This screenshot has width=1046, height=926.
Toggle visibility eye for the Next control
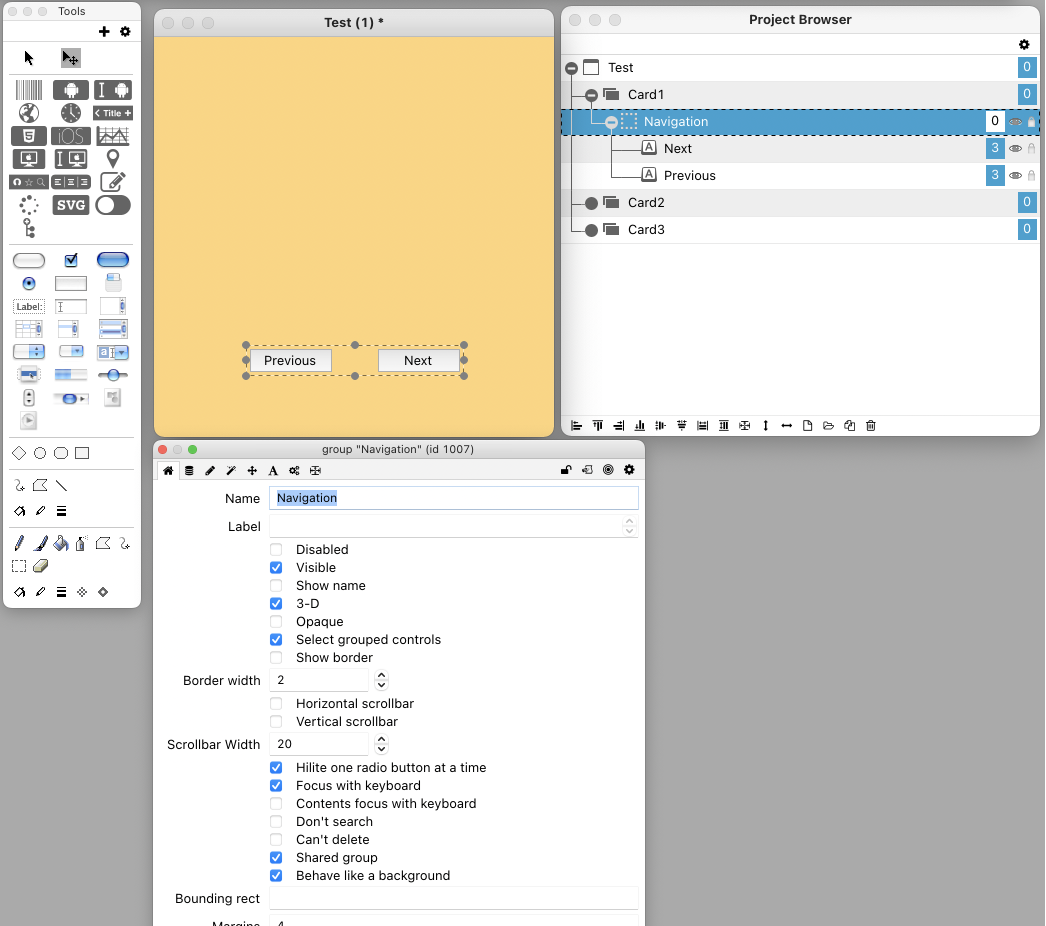(1015, 149)
